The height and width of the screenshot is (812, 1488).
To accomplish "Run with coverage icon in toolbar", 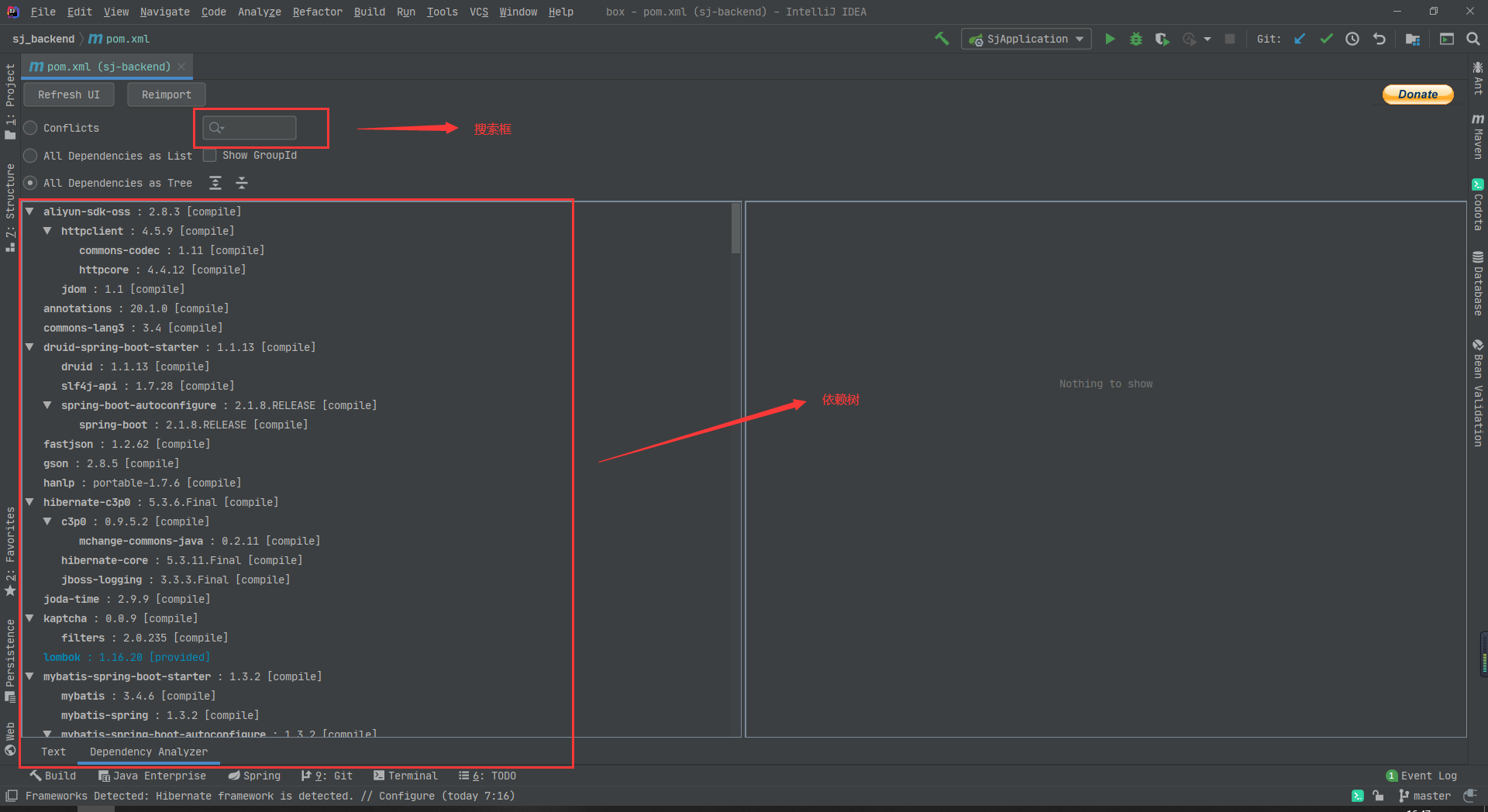I will coord(1162,39).
